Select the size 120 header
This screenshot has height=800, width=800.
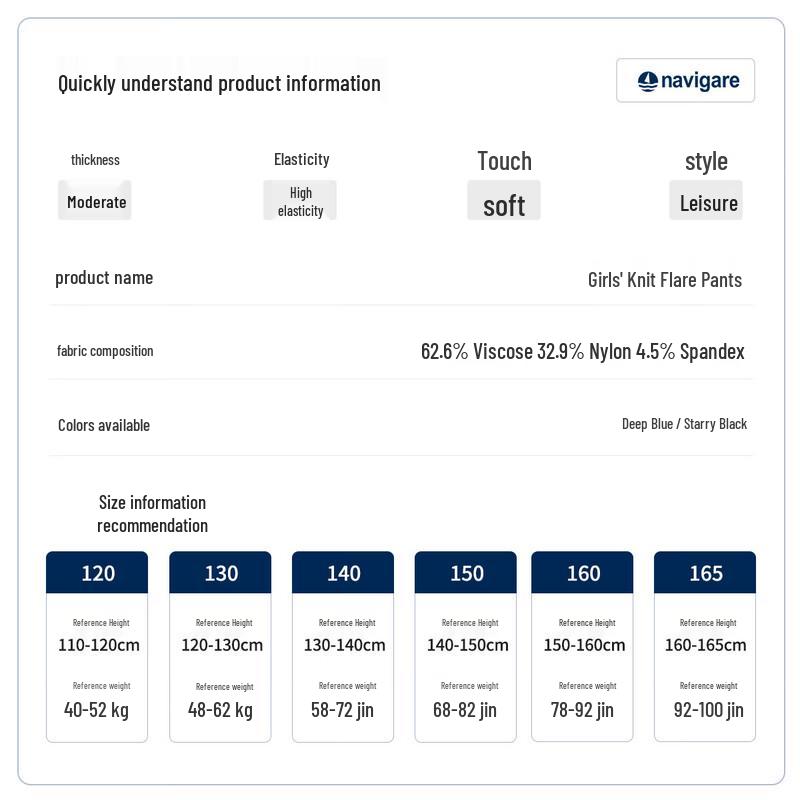97,572
